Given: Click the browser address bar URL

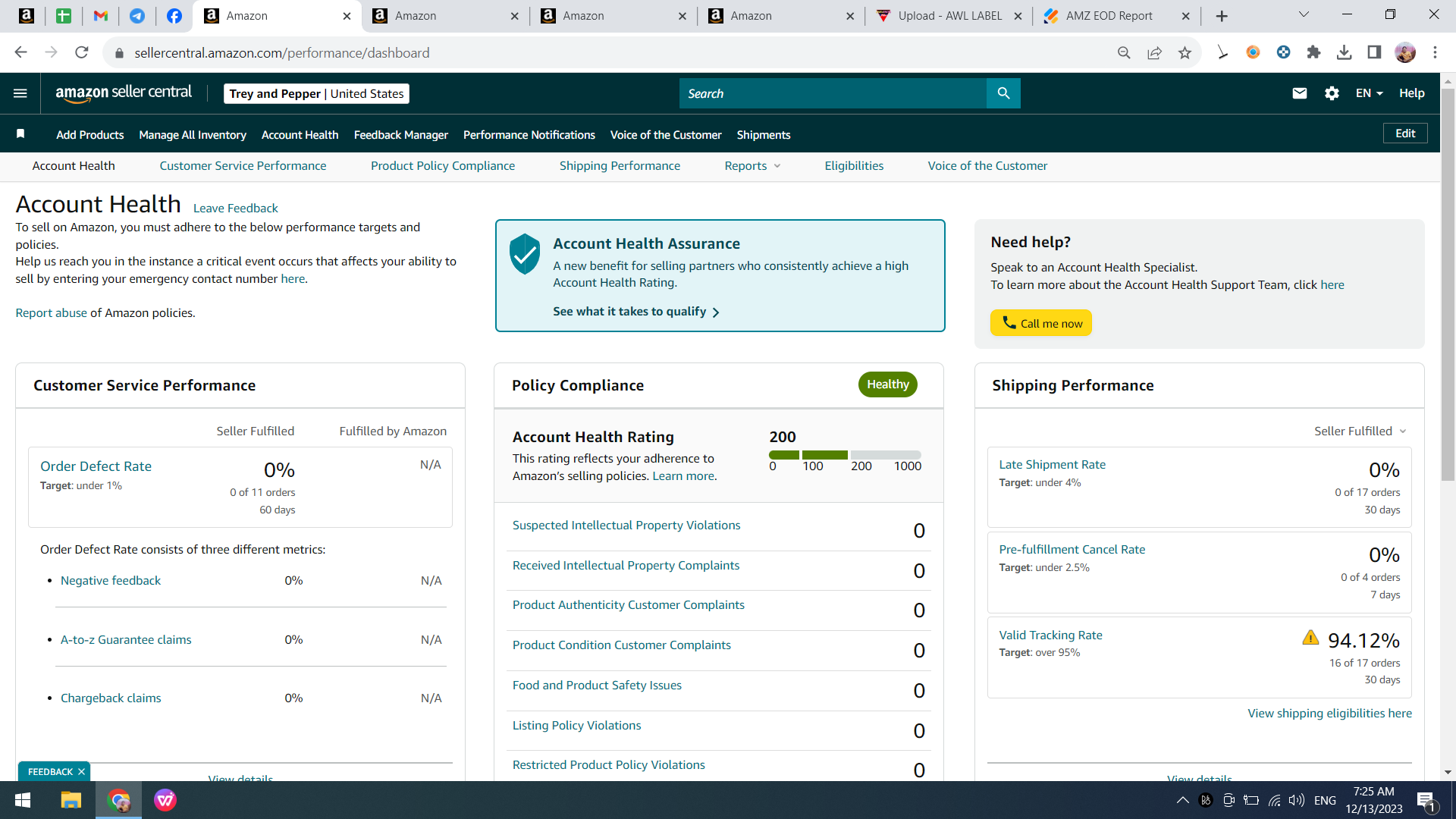Looking at the screenshot, I should (282, 53).
